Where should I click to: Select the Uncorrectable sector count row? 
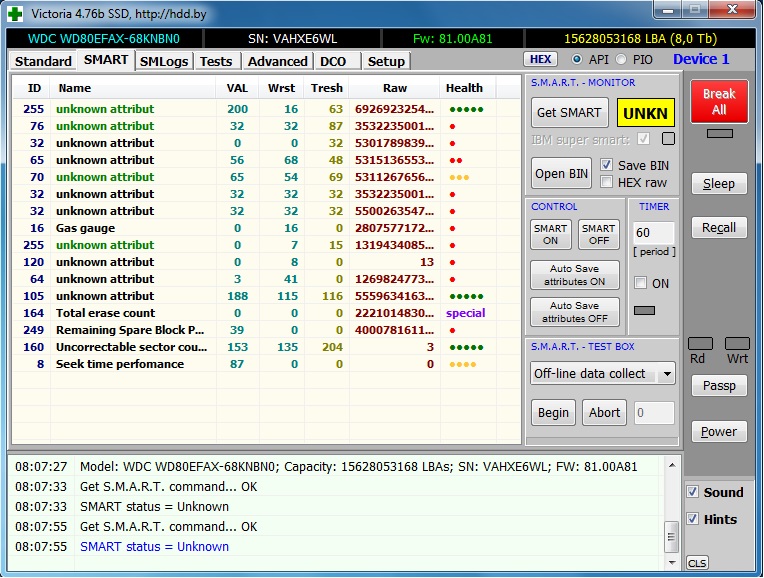click(266, 347)
